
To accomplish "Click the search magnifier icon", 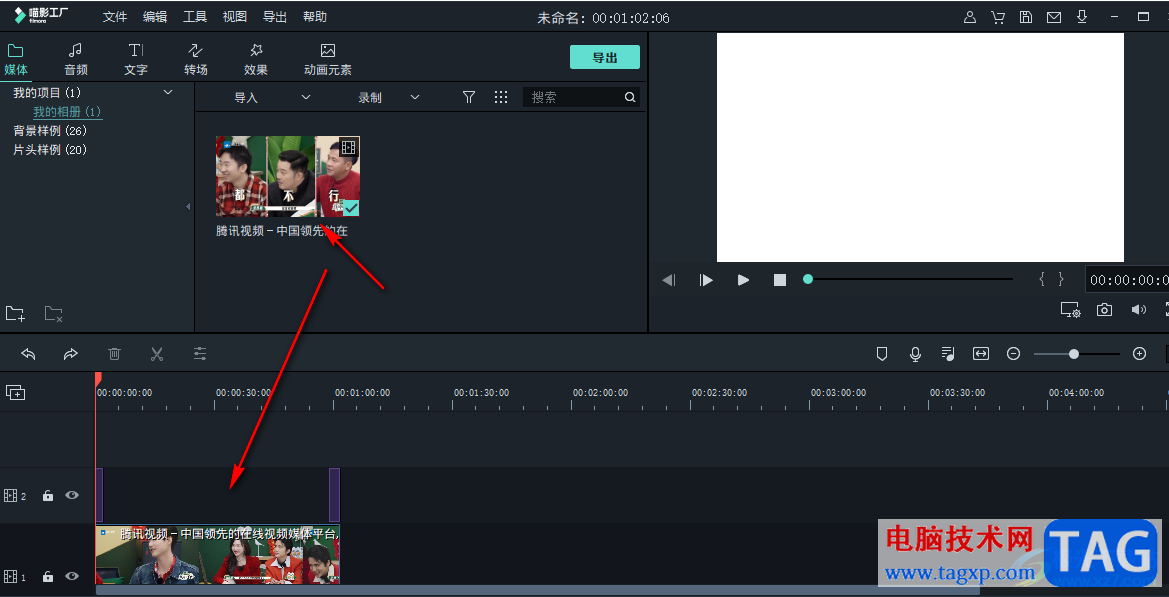I will [630, 97].
